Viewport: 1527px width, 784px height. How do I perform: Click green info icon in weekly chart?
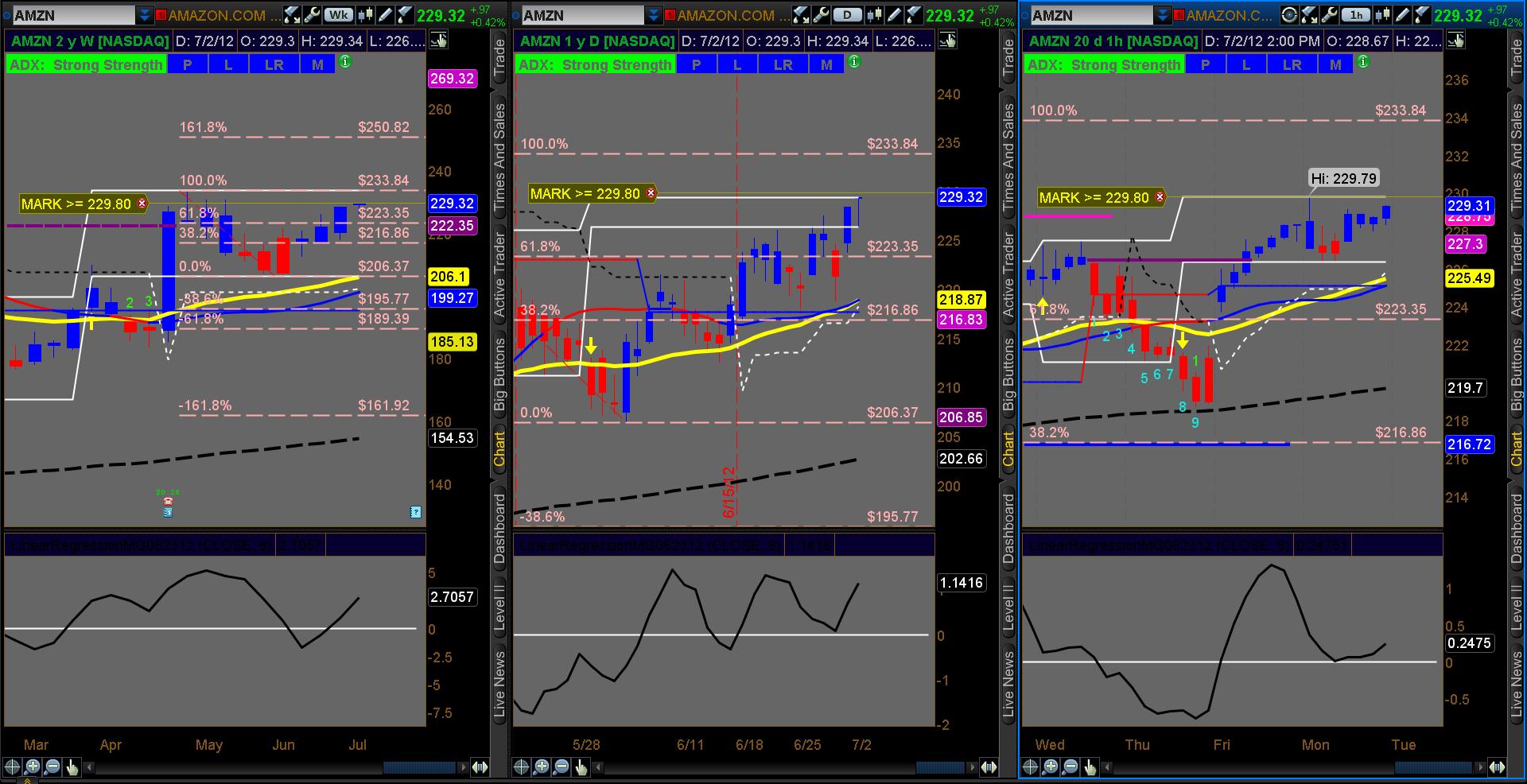(x=345, y=61)
